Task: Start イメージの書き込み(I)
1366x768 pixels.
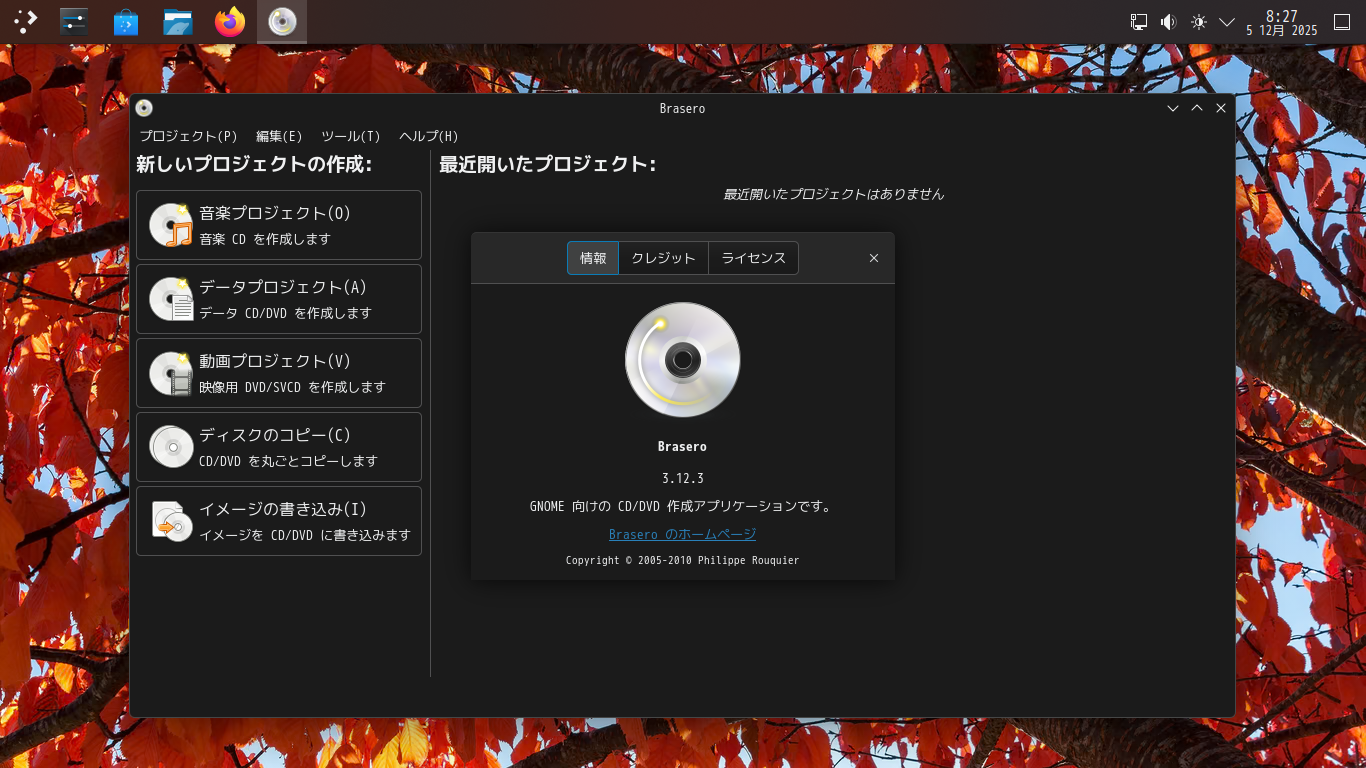Action: tap(279, 521)
